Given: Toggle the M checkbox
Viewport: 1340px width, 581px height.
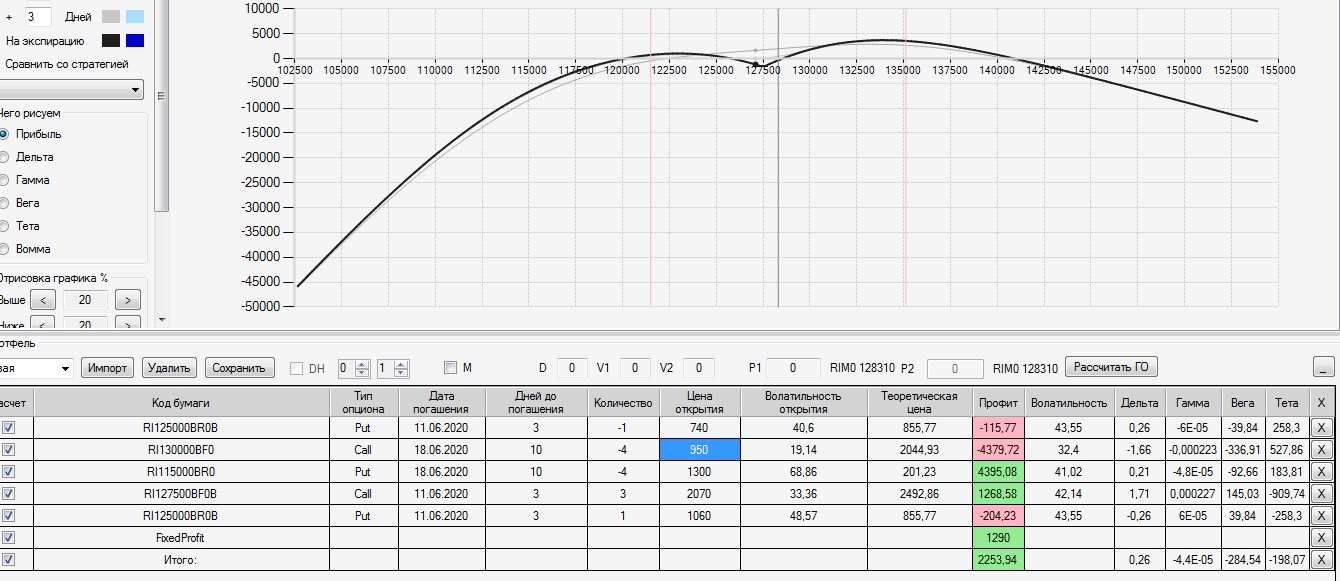Looking at the screenshot, I should (x=450, y=367).
